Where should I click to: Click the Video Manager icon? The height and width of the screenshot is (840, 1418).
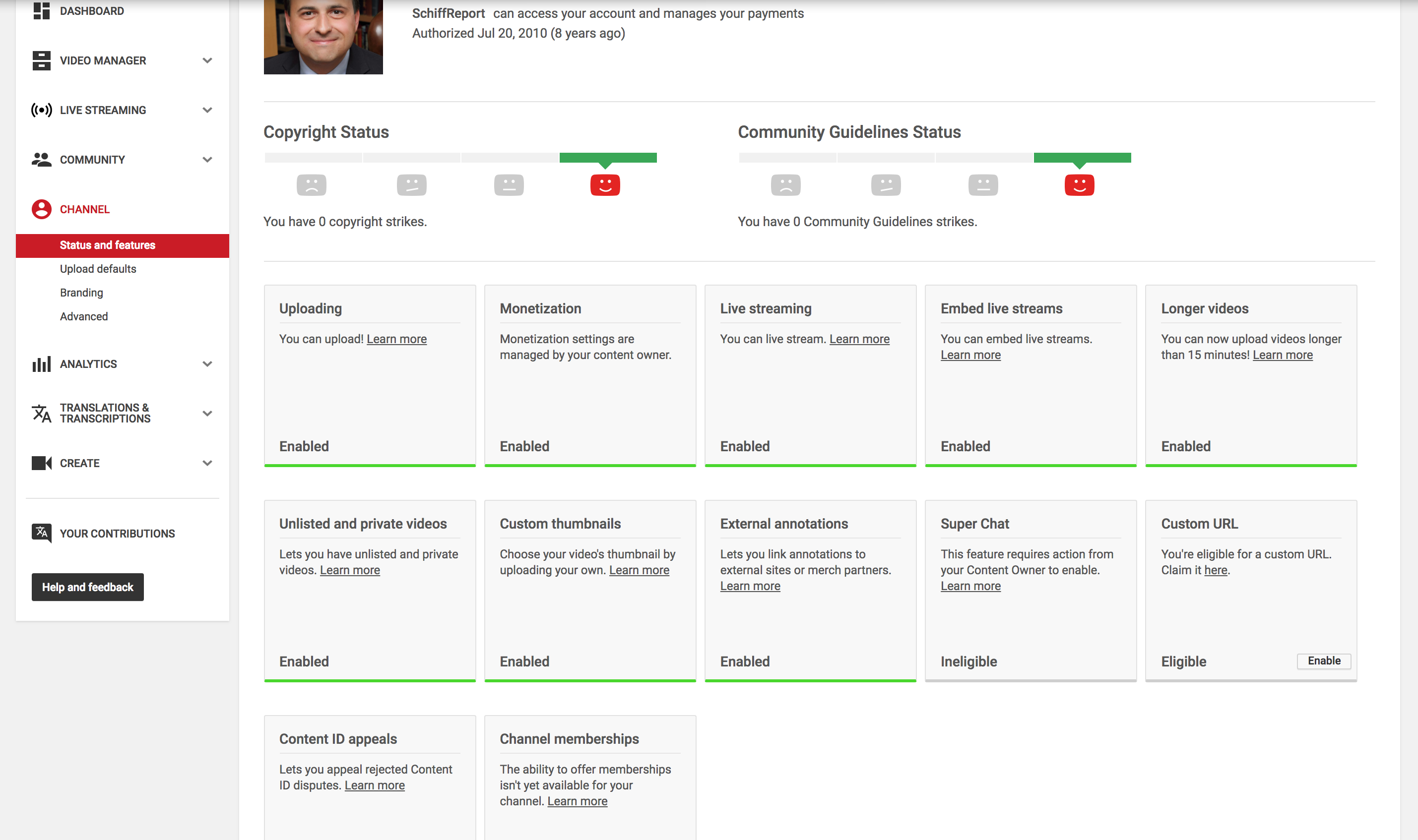tap(41, 60)
